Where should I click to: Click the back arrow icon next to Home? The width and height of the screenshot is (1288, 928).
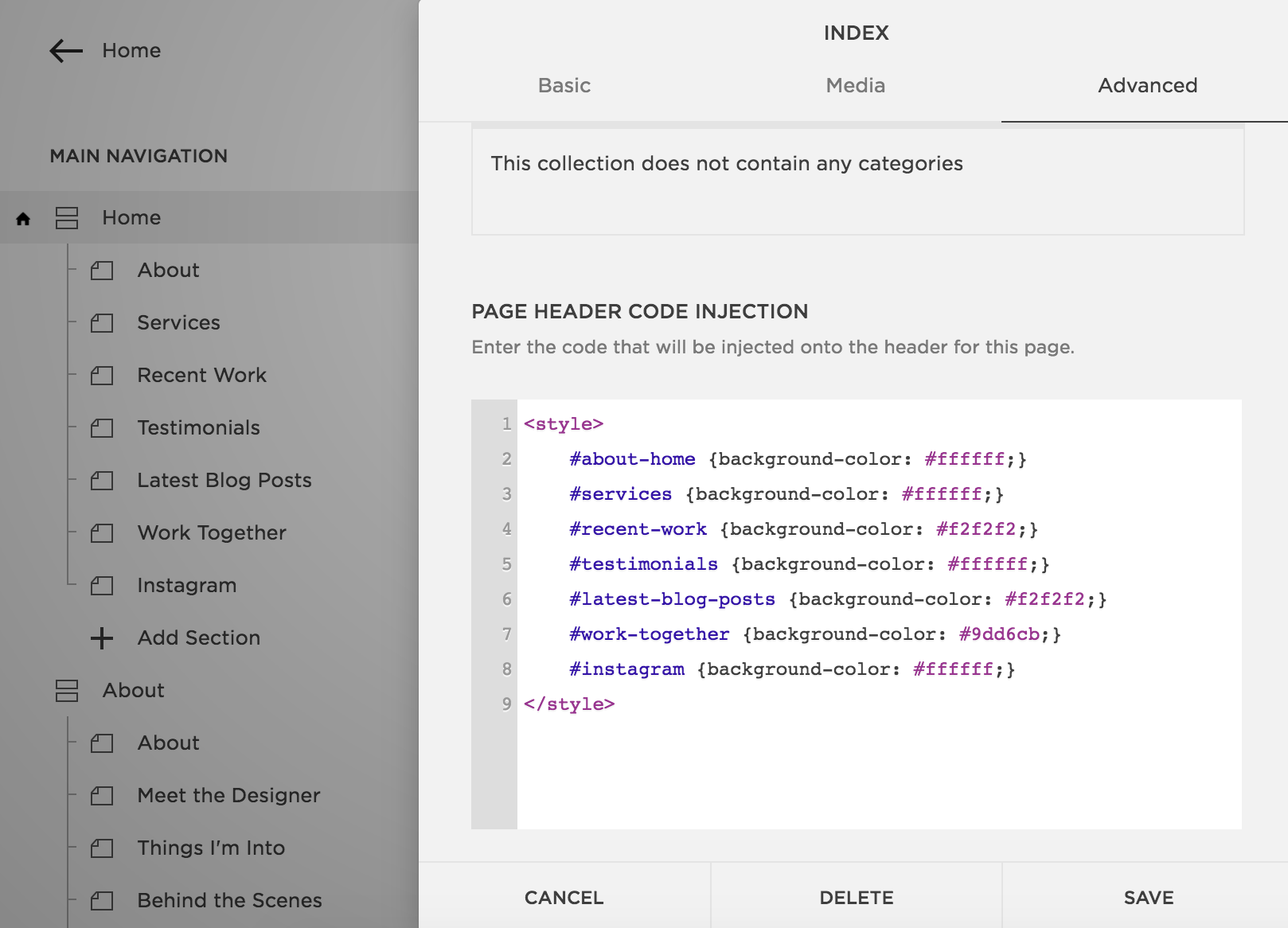click(x=66, y=51)
